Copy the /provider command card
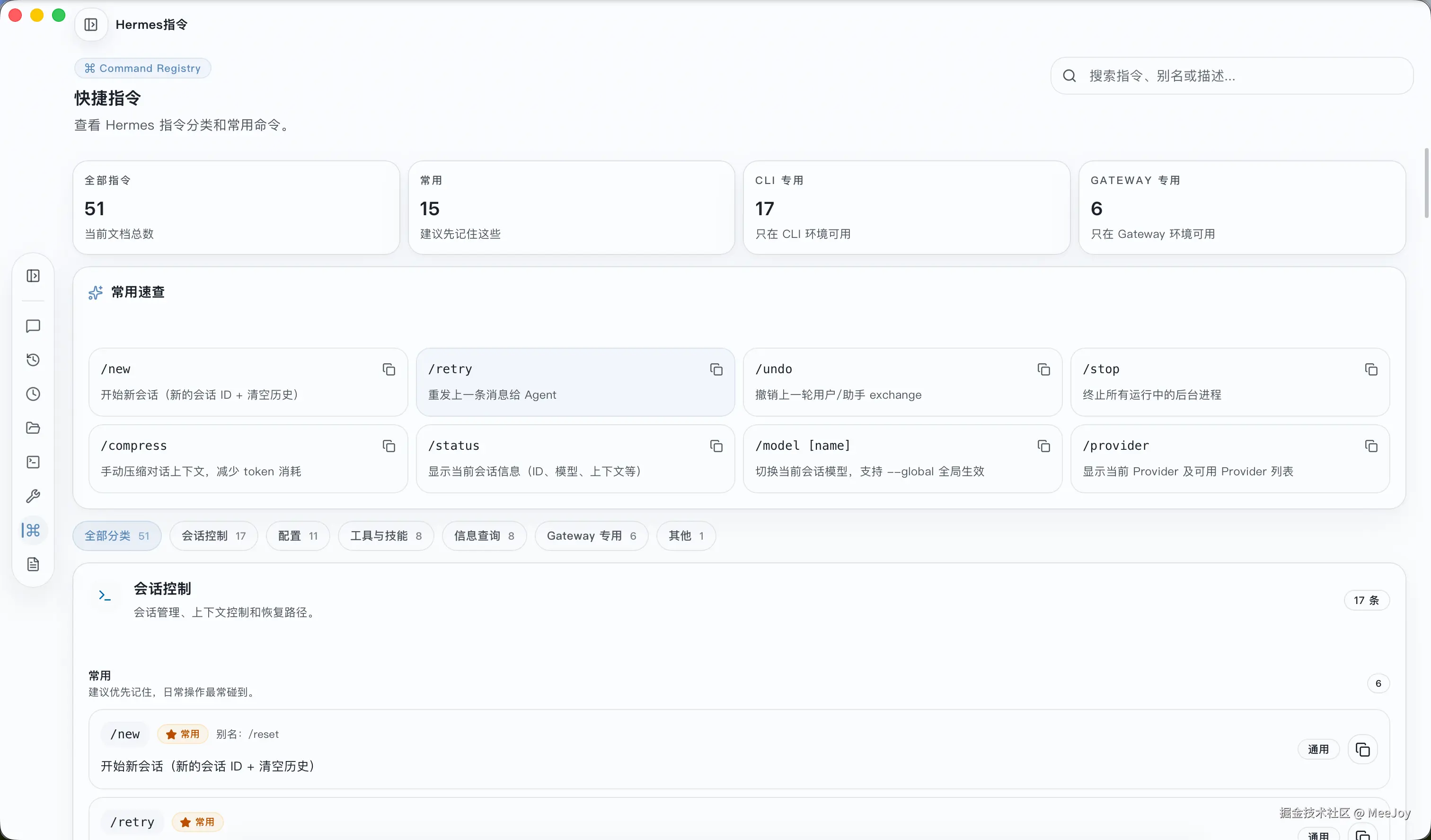Screen dimensions: 1431x840 (x=1371, y=446)
